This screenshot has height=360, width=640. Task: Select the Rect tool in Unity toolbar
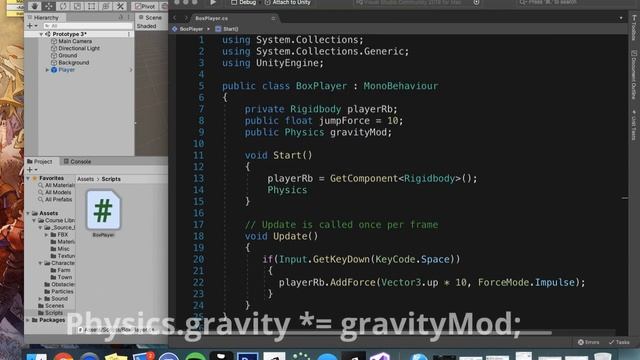pos(91,6)
